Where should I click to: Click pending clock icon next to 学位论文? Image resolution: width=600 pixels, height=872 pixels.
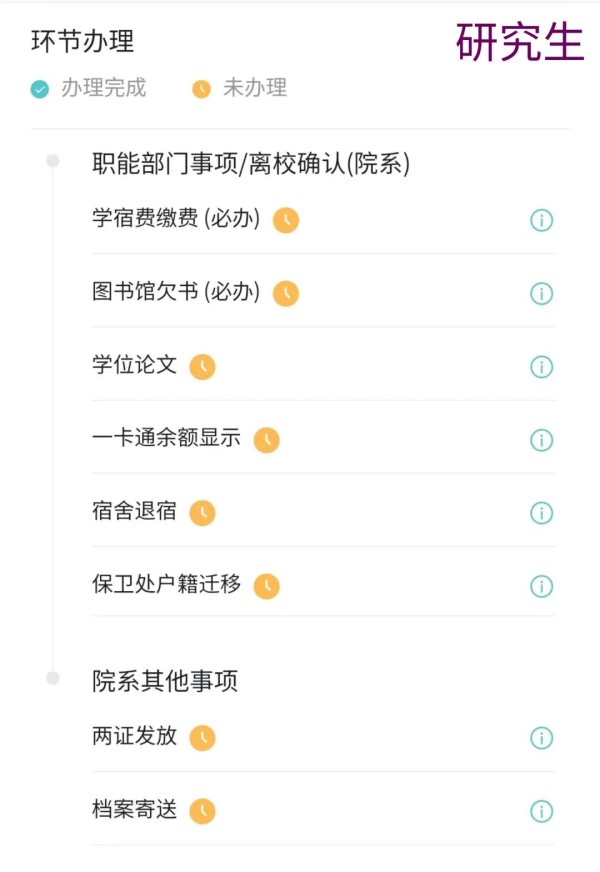202,367
